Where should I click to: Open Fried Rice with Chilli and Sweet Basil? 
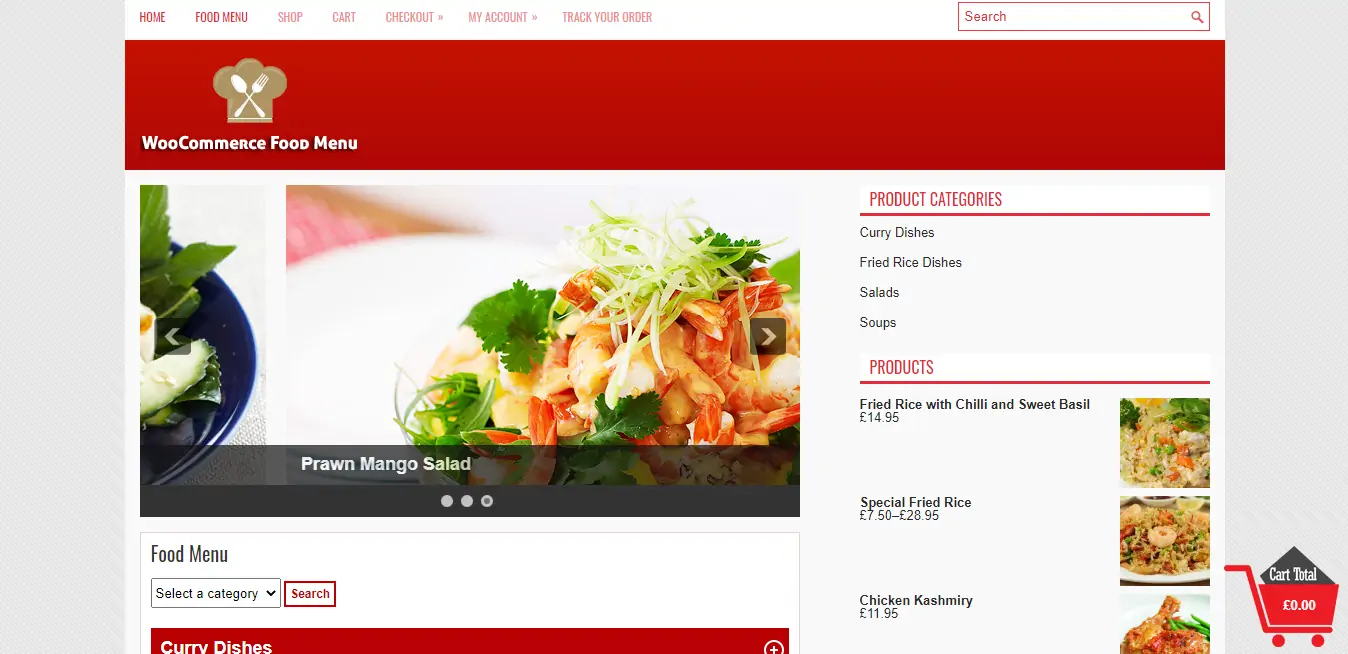[x=975, y=404]
